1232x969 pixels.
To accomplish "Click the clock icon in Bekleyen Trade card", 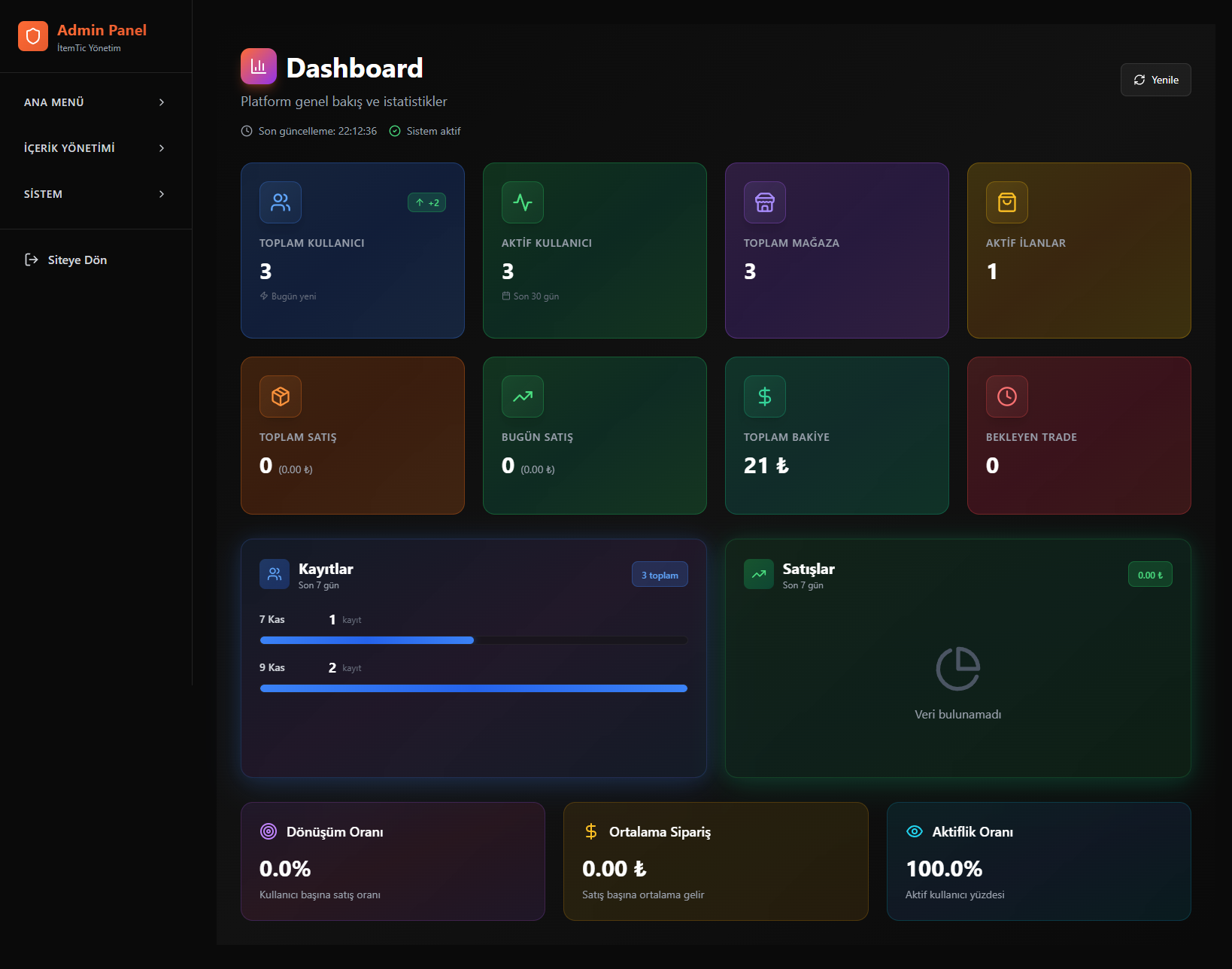I will click(x=1007, y=396).
